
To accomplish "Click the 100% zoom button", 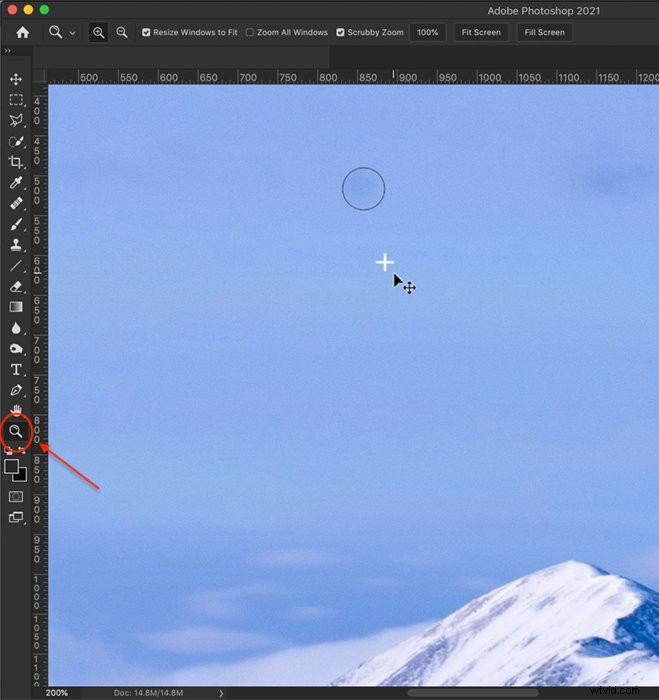I will (427, 33).
